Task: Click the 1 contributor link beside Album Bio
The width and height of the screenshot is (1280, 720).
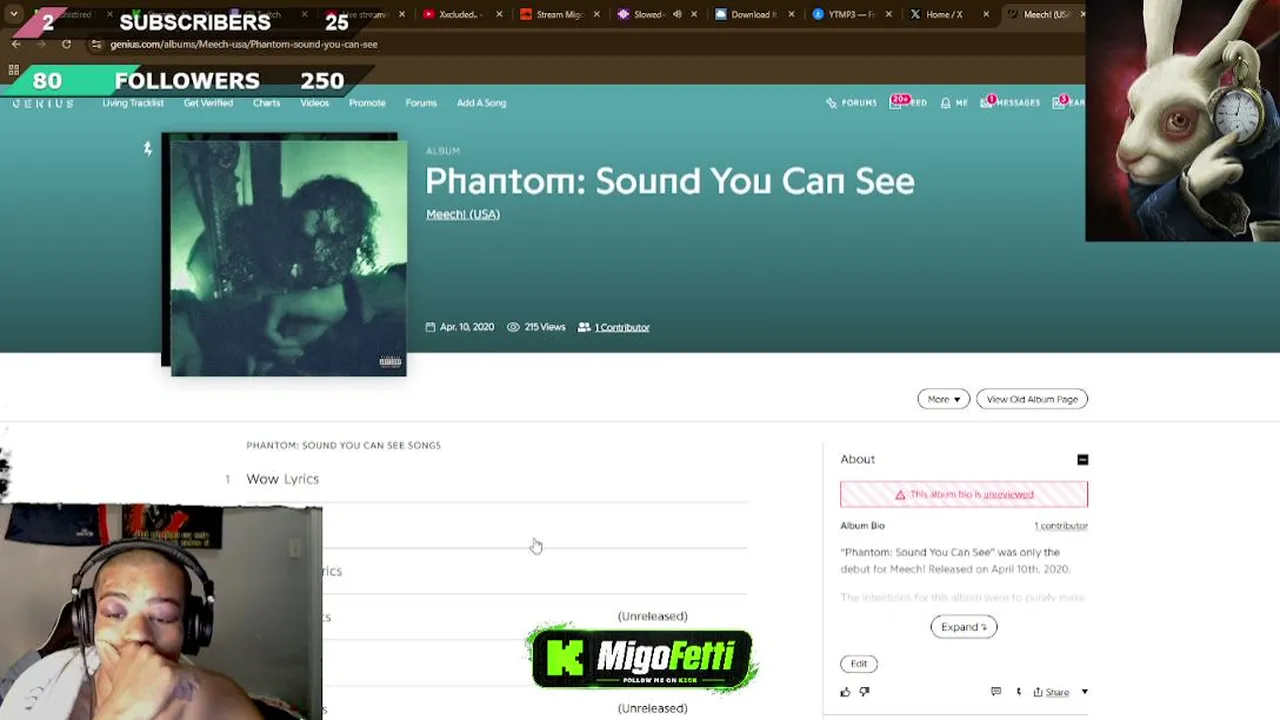Action: [x=1061, y=526]
